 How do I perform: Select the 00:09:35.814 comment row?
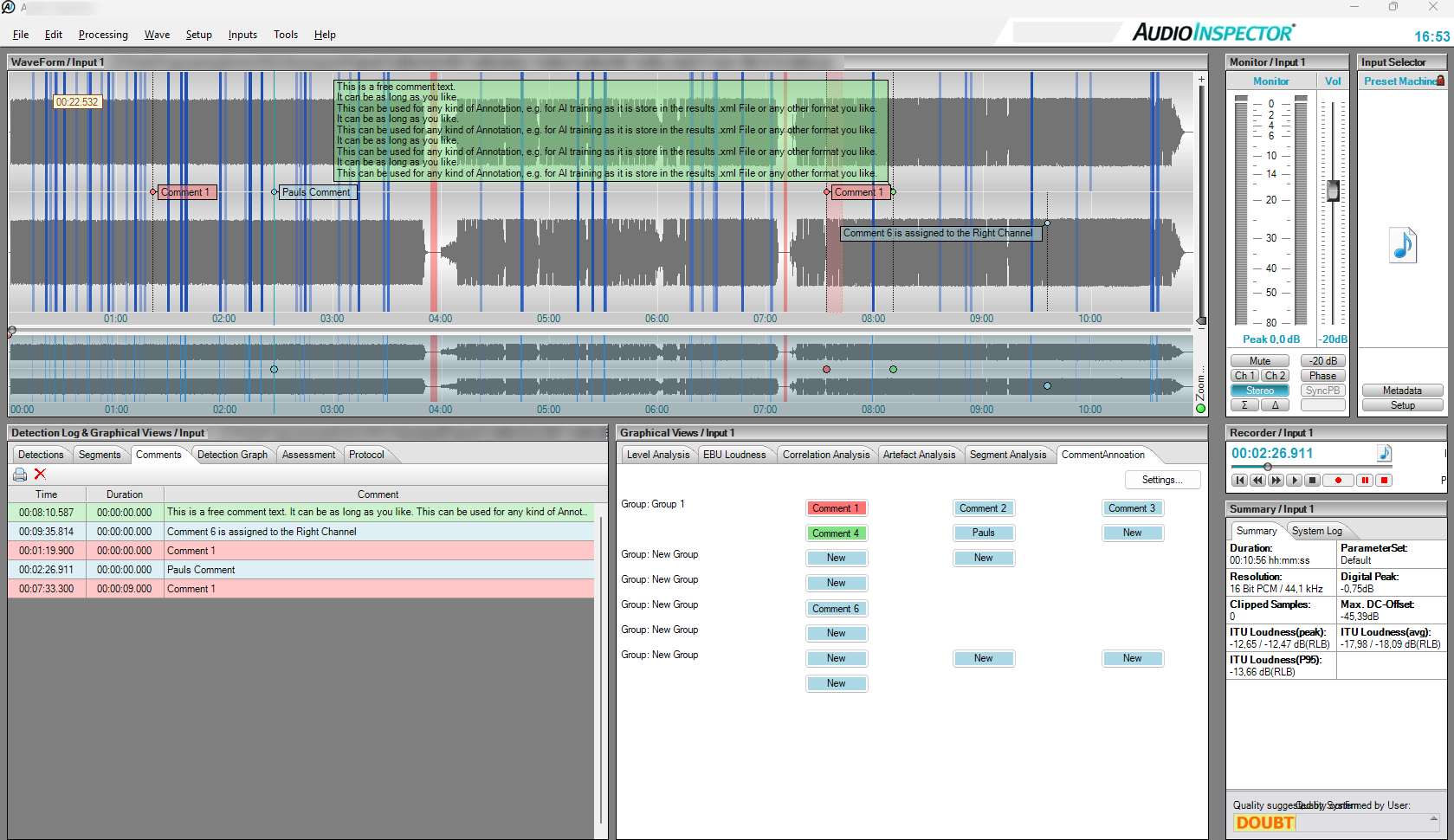tap(301, 532)
